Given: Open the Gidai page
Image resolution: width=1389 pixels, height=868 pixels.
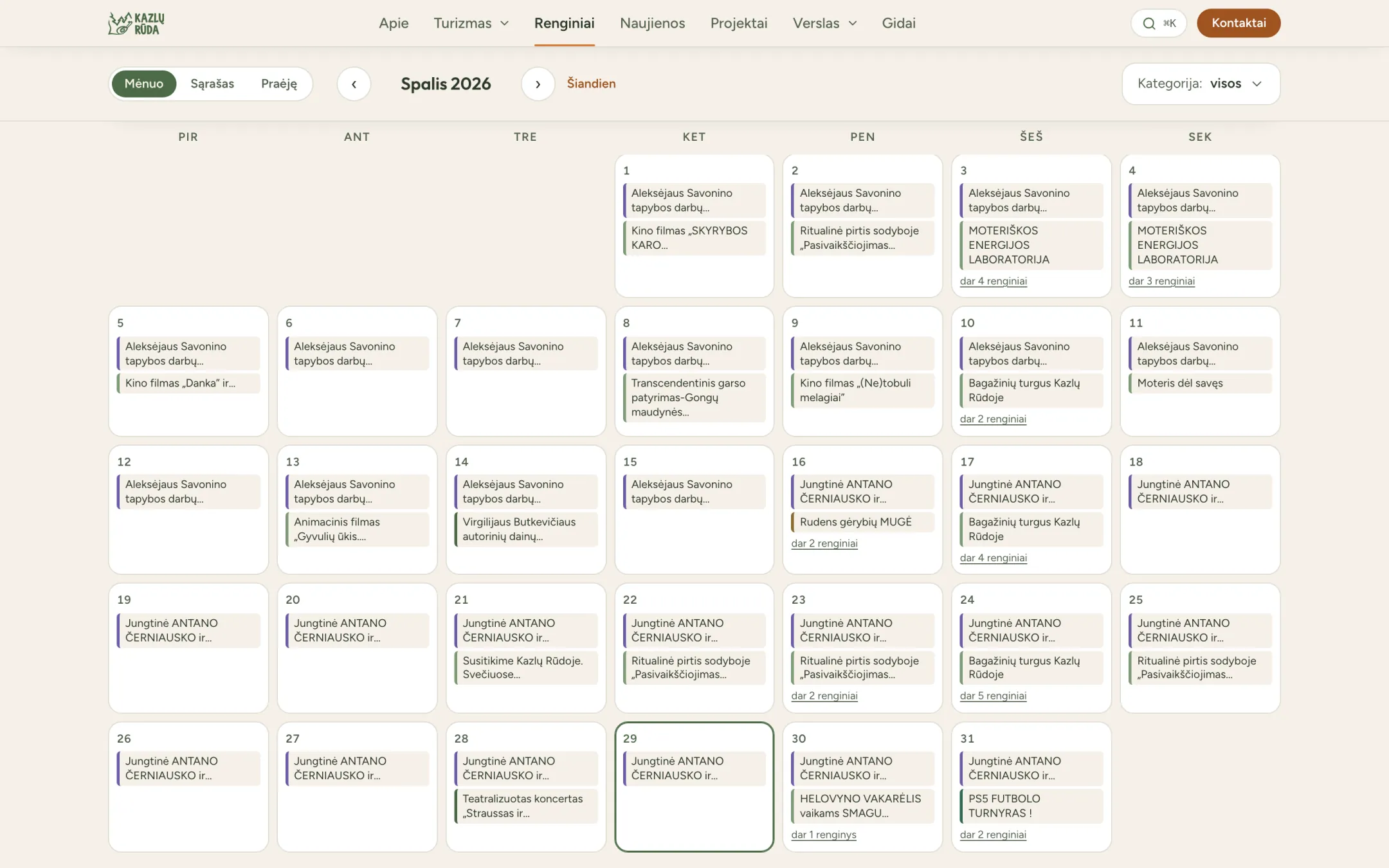Looking at the screenshot, I should click(x=898, y=23).
